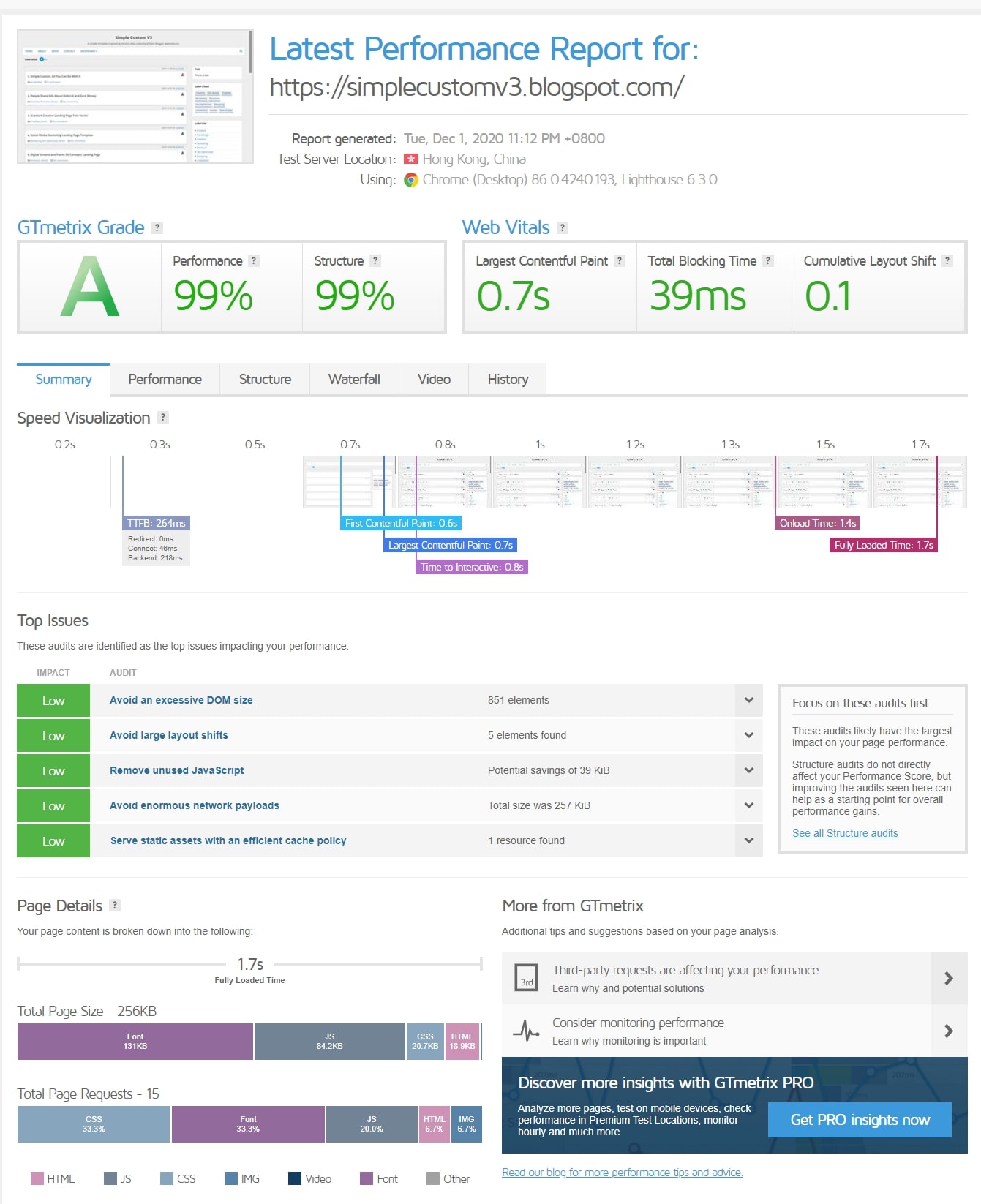Click the JS 84.2KB page size bar
981x1204 pixels.
330,1042
